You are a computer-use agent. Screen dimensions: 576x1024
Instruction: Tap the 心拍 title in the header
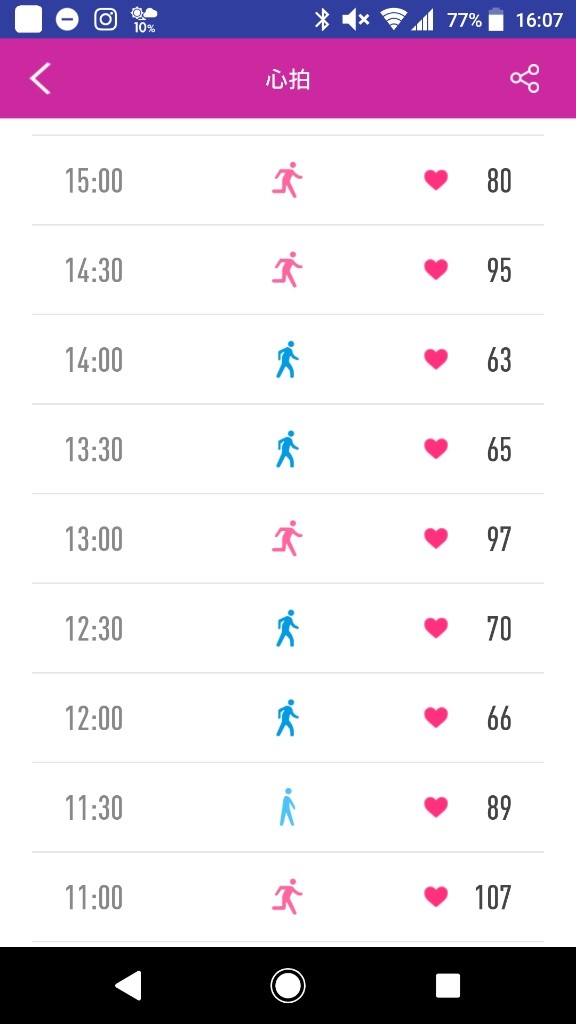[288, 80]
